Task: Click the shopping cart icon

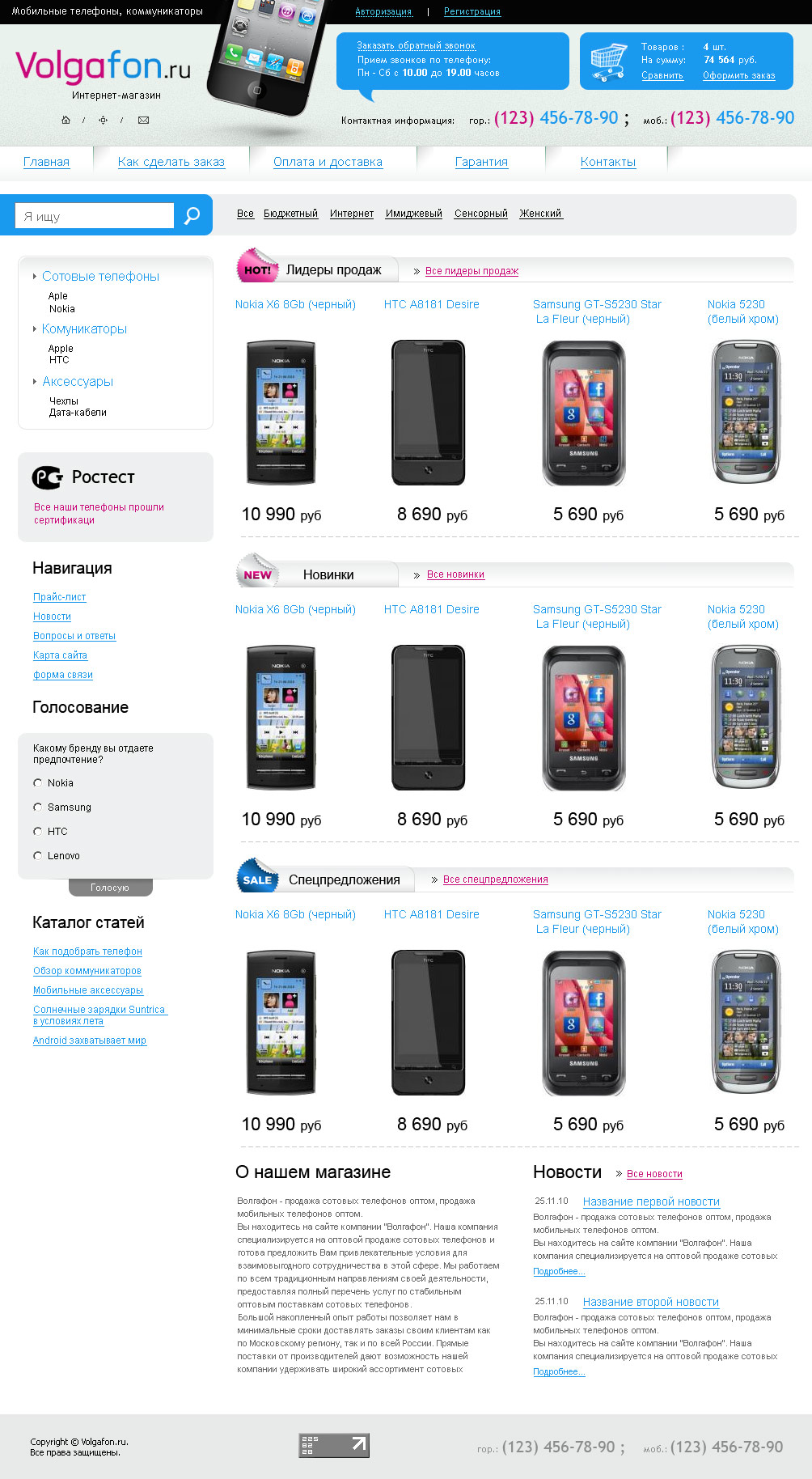Action: (608, 61)
